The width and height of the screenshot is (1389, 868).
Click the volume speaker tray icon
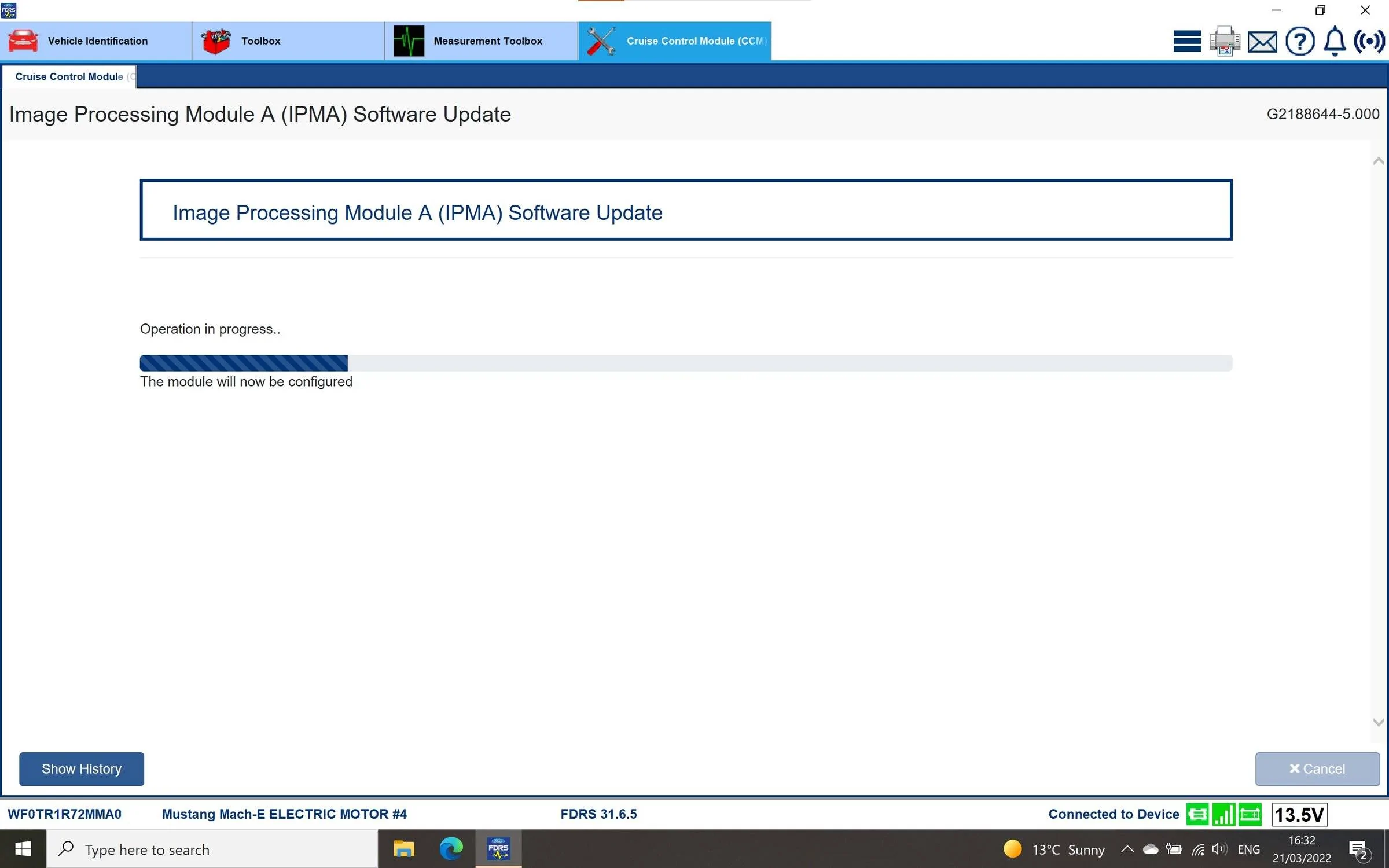pyautogui.click(x=1220, y=849)
